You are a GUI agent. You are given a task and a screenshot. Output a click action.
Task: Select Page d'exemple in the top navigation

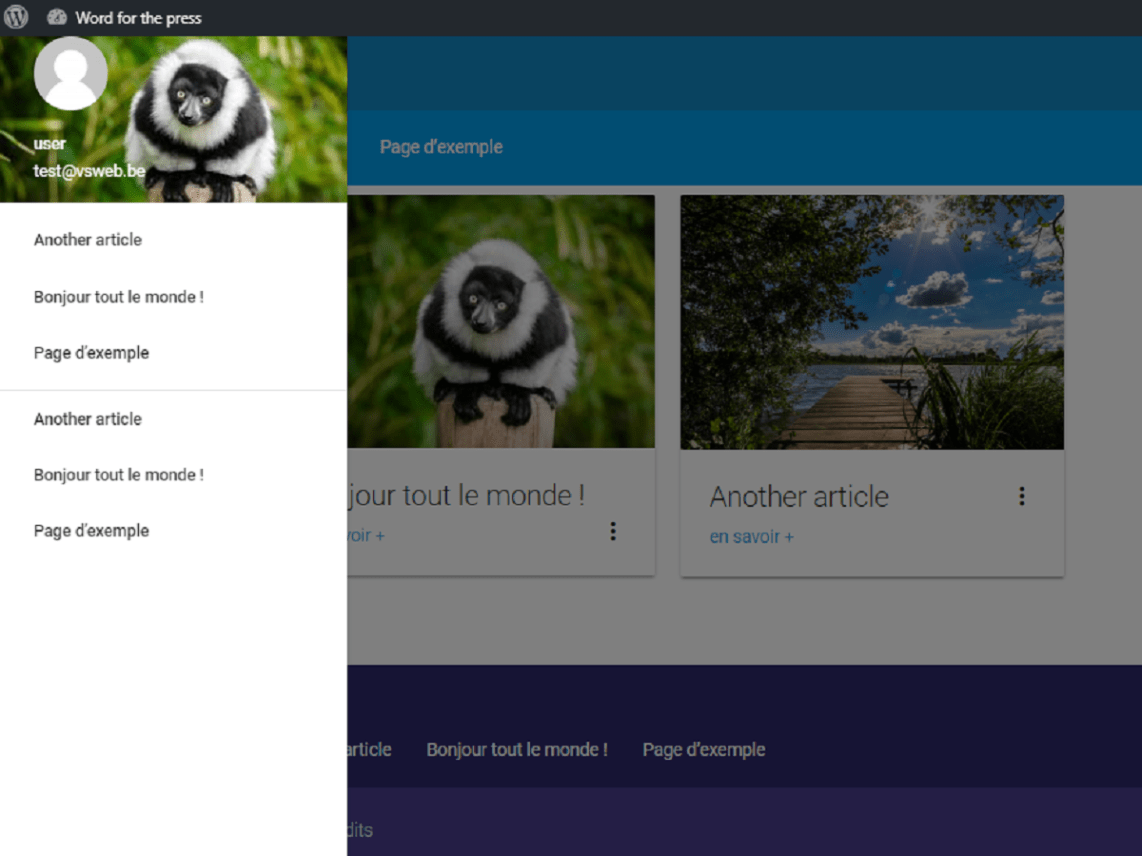point(441,146)
